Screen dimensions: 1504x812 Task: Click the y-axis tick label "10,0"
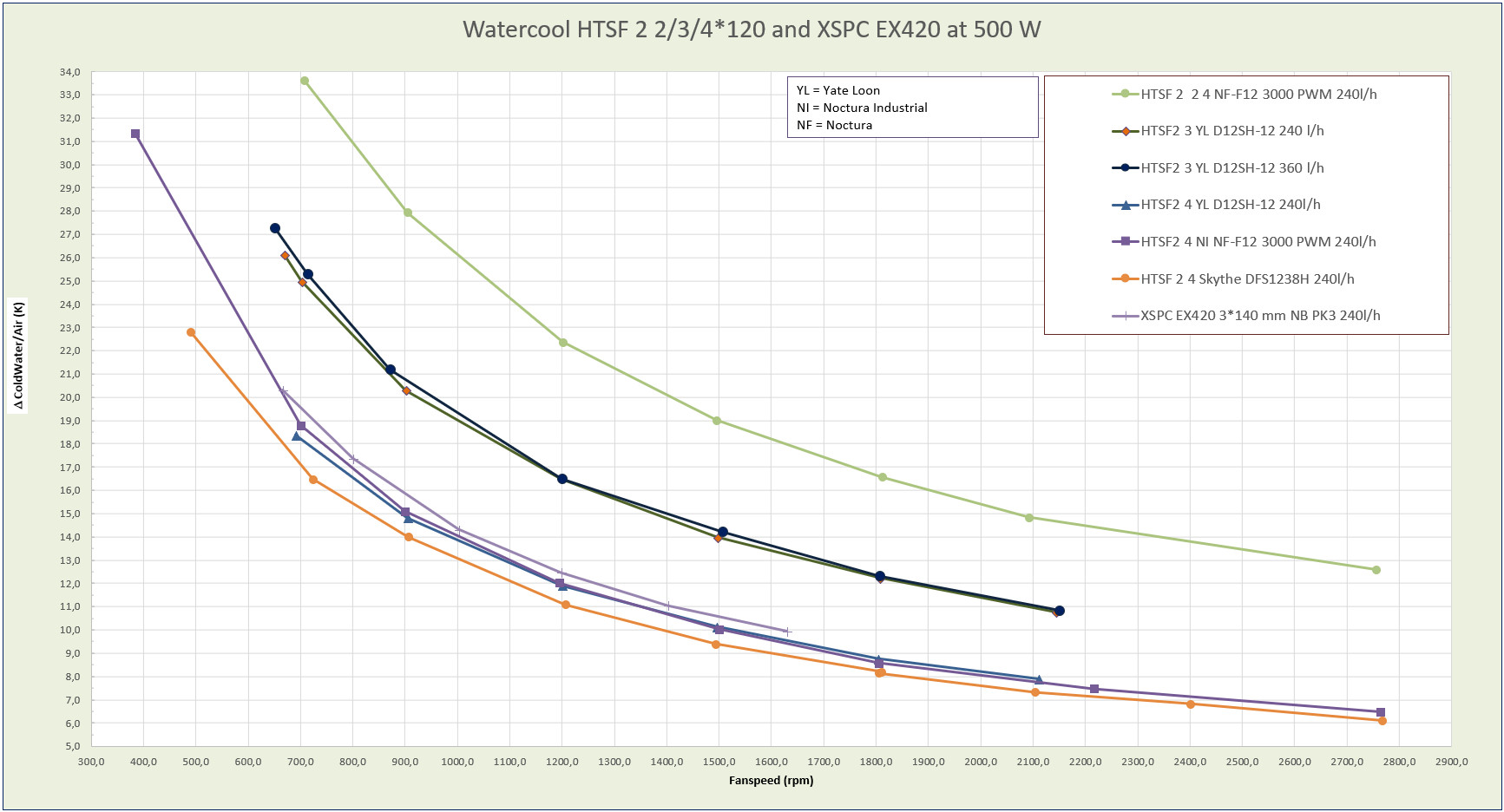(x=69, y=630)
